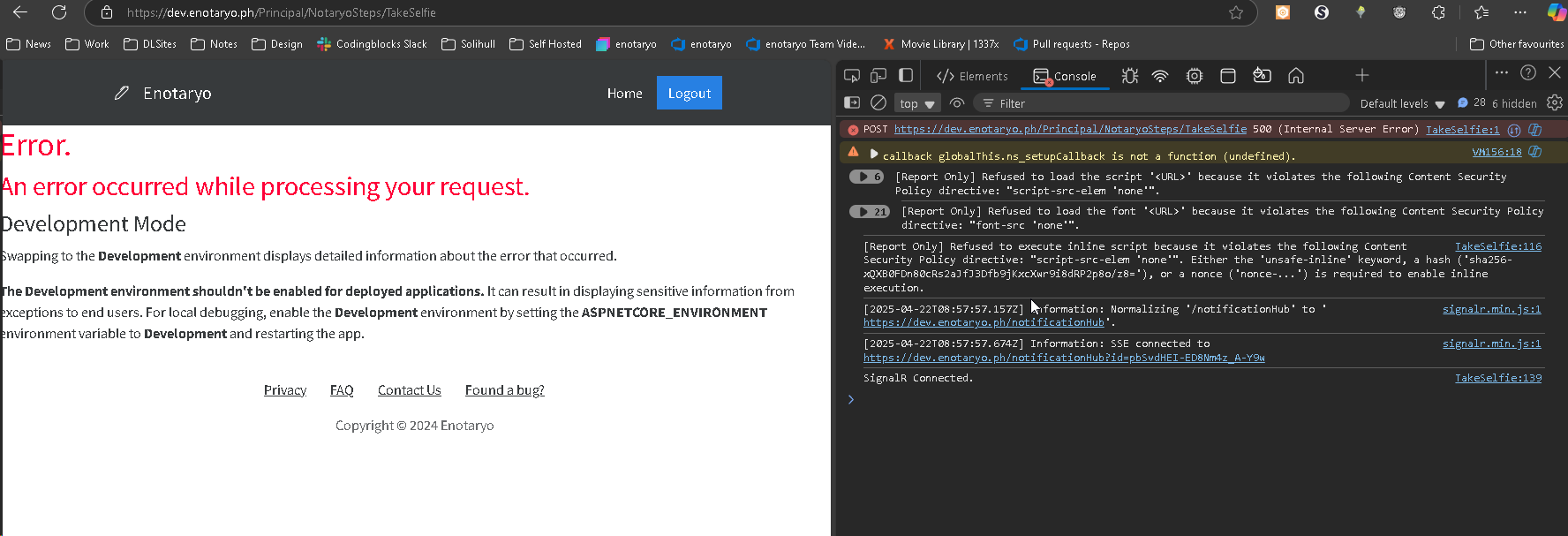Open the 'Found a bug?' link
Viewport: 1568px width, 536px height.
click(504, 390)
